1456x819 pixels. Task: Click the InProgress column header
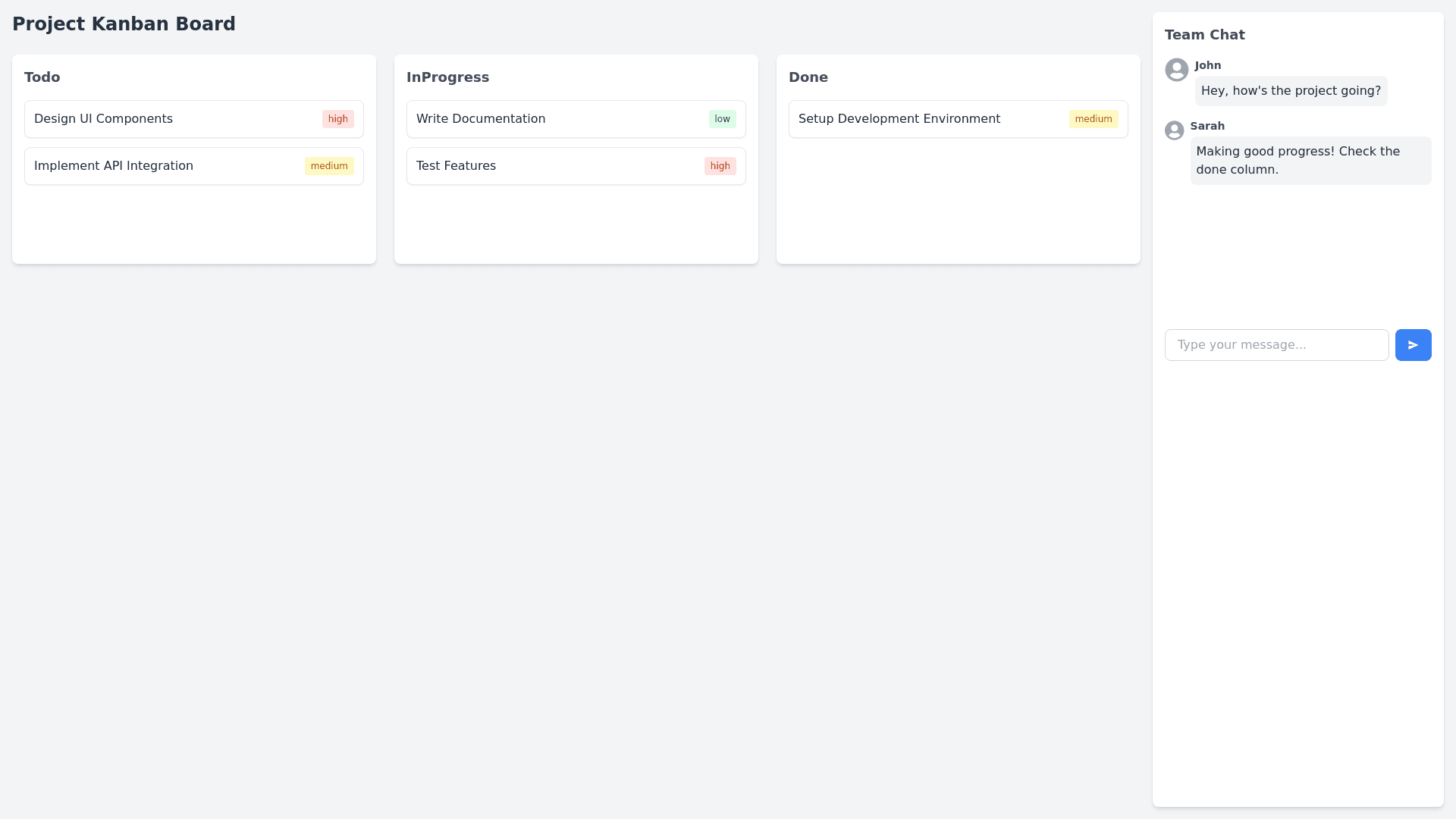click(447, 77)
